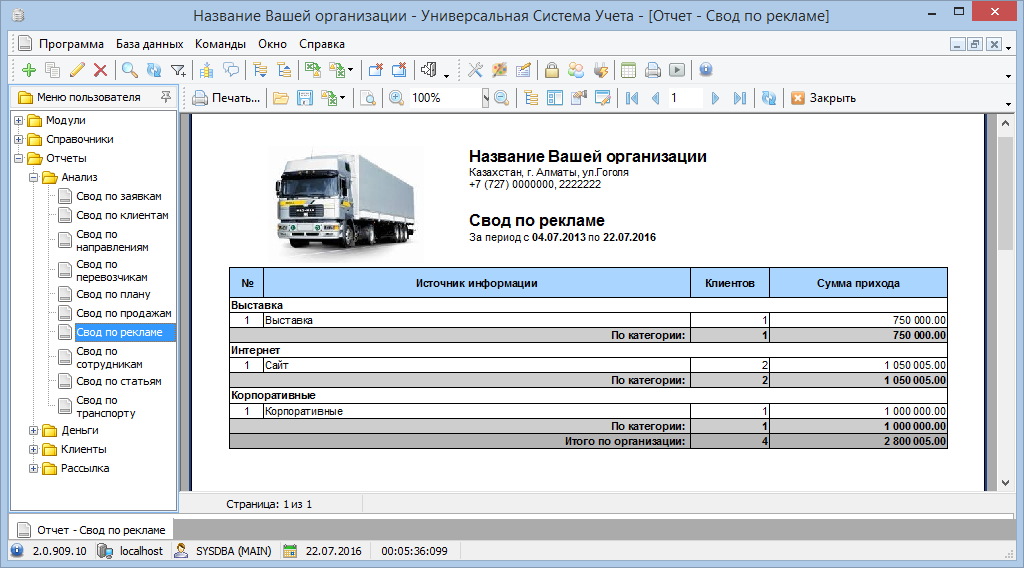Go to the last report page
Image resolution: width=1024 pixels, height=568 pixels.
click(739, 98)
